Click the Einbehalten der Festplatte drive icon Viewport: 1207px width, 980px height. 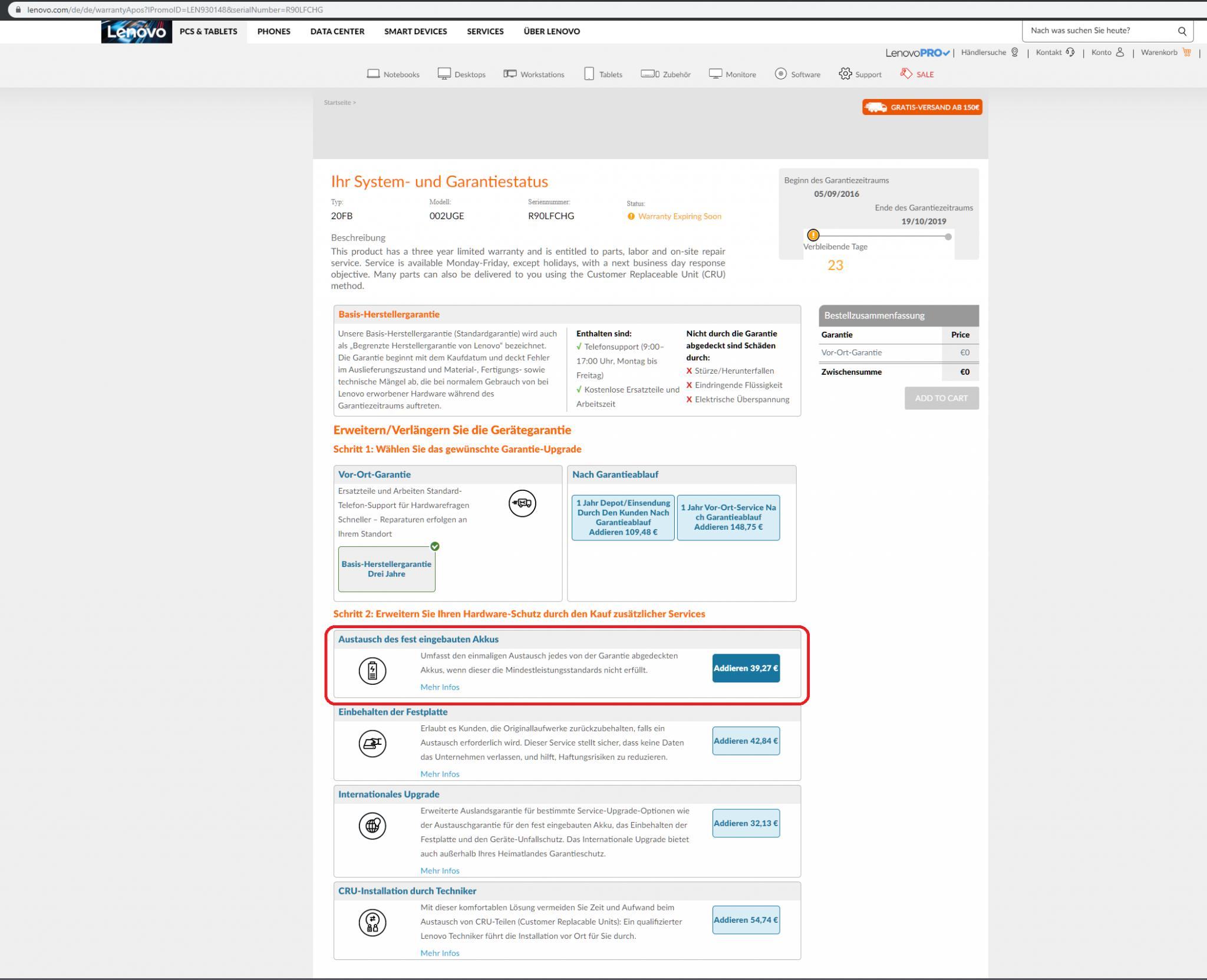[x=372, y=744]
